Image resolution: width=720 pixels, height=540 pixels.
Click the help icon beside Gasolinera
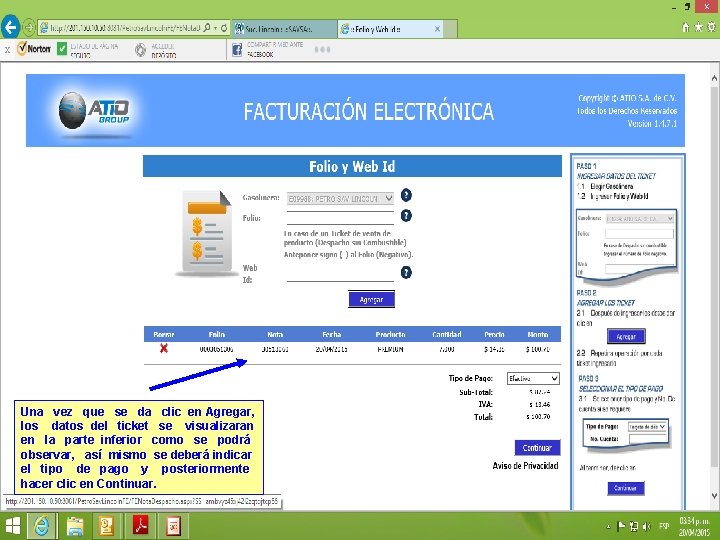point(406,195)
